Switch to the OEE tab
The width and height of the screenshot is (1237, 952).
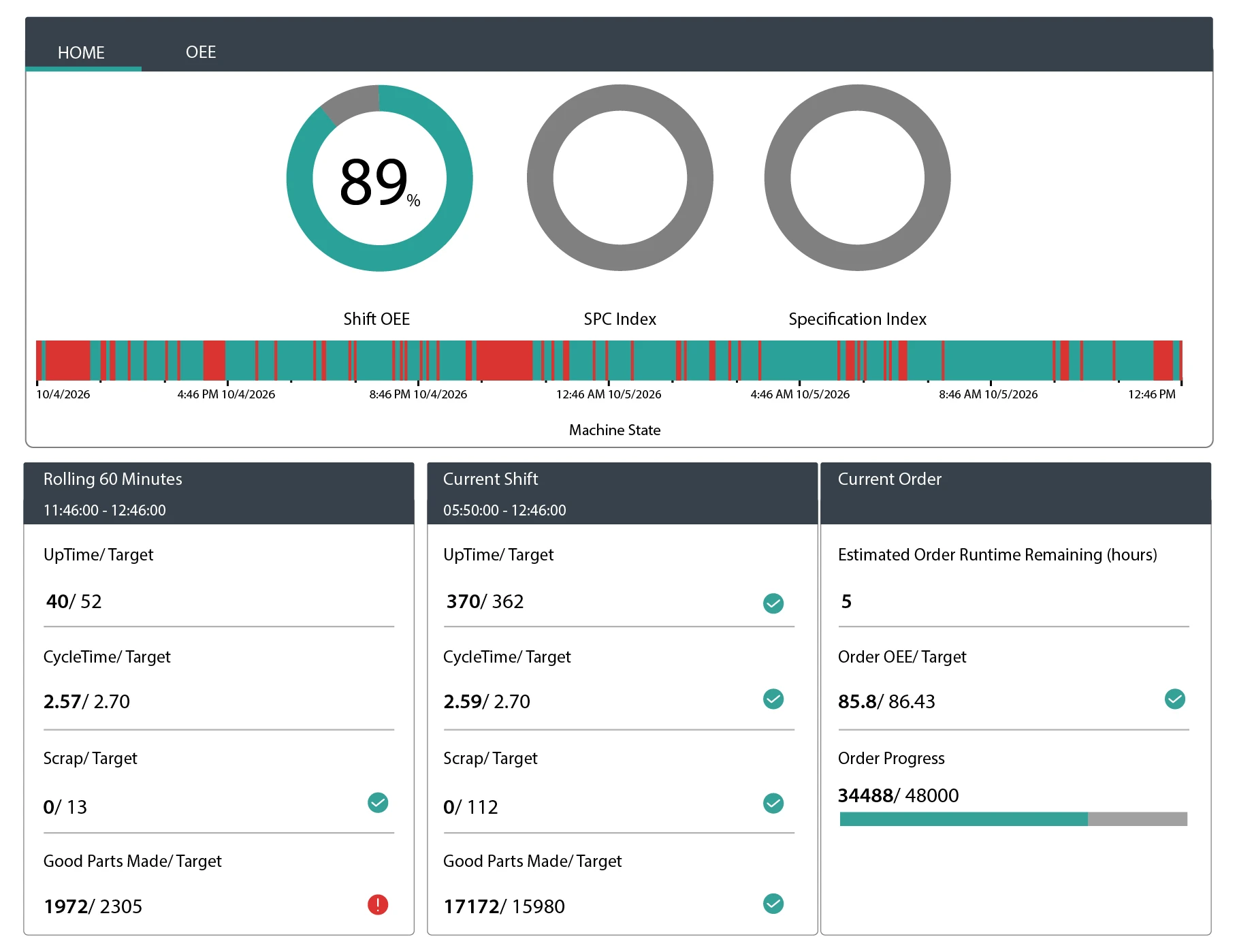201,52
